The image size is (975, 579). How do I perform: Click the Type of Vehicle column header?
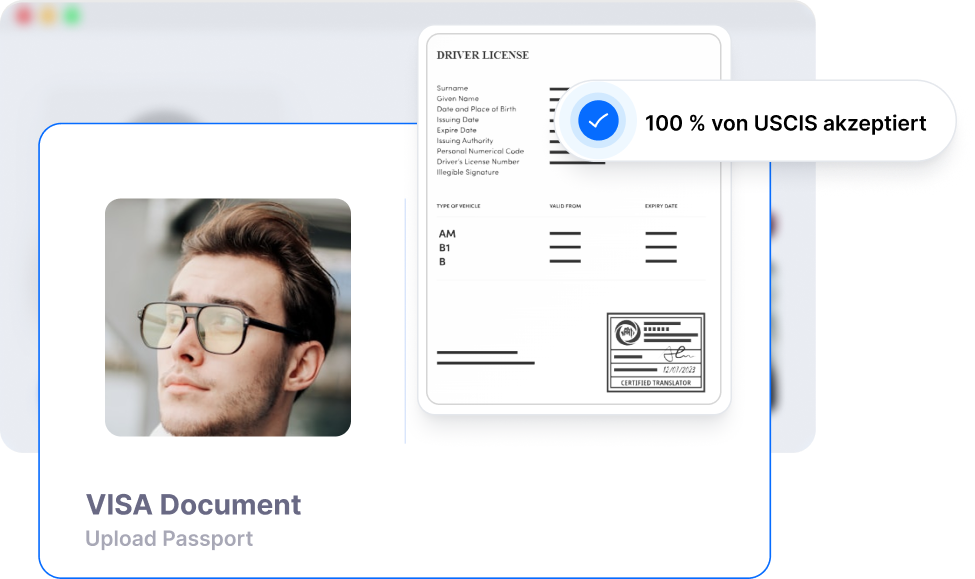(x=458, y=206)
